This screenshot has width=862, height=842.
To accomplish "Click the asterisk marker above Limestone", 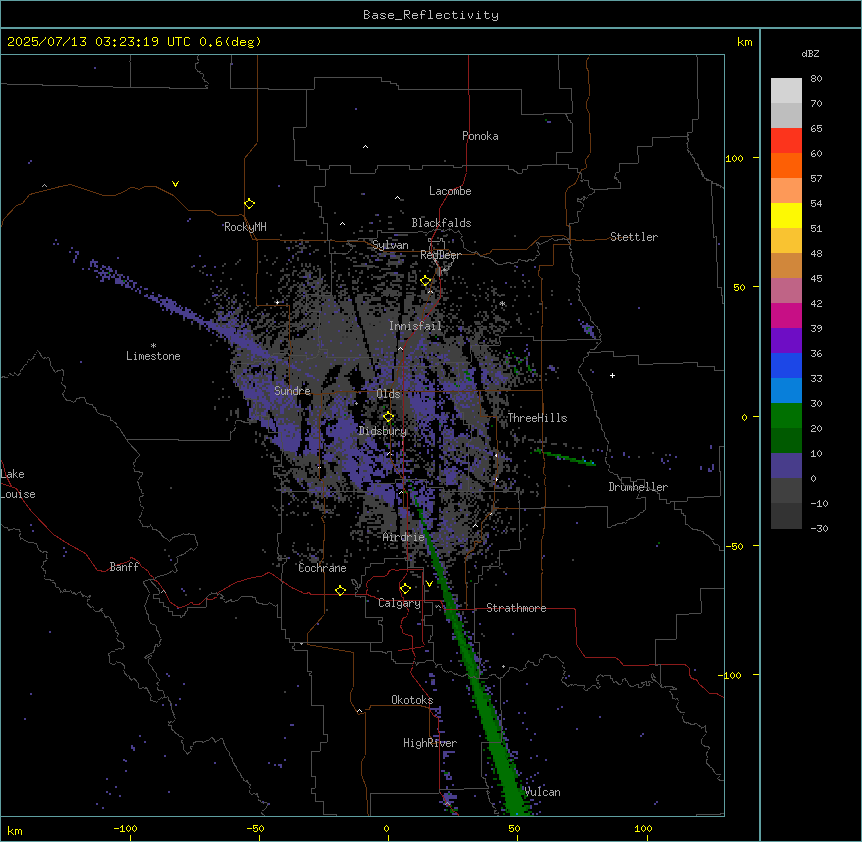I will click(153, 346).
